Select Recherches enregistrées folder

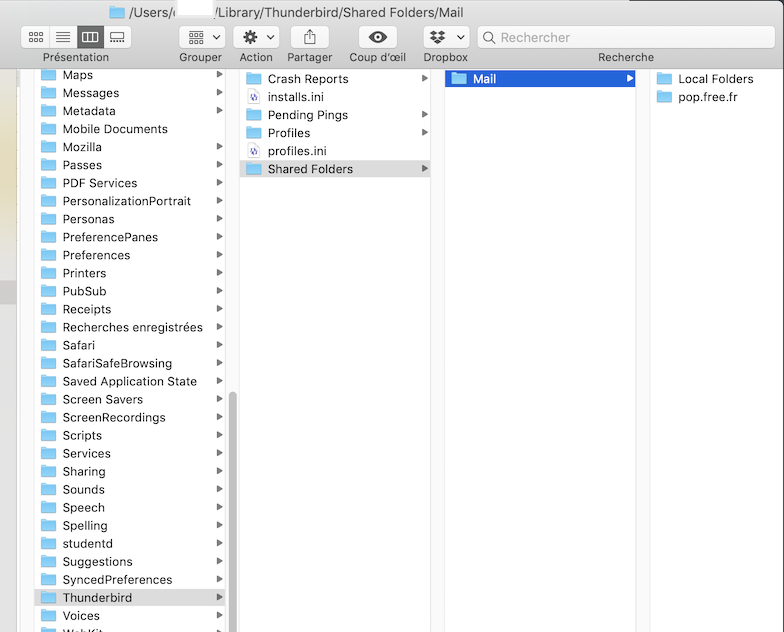click(x=130, y=327)
